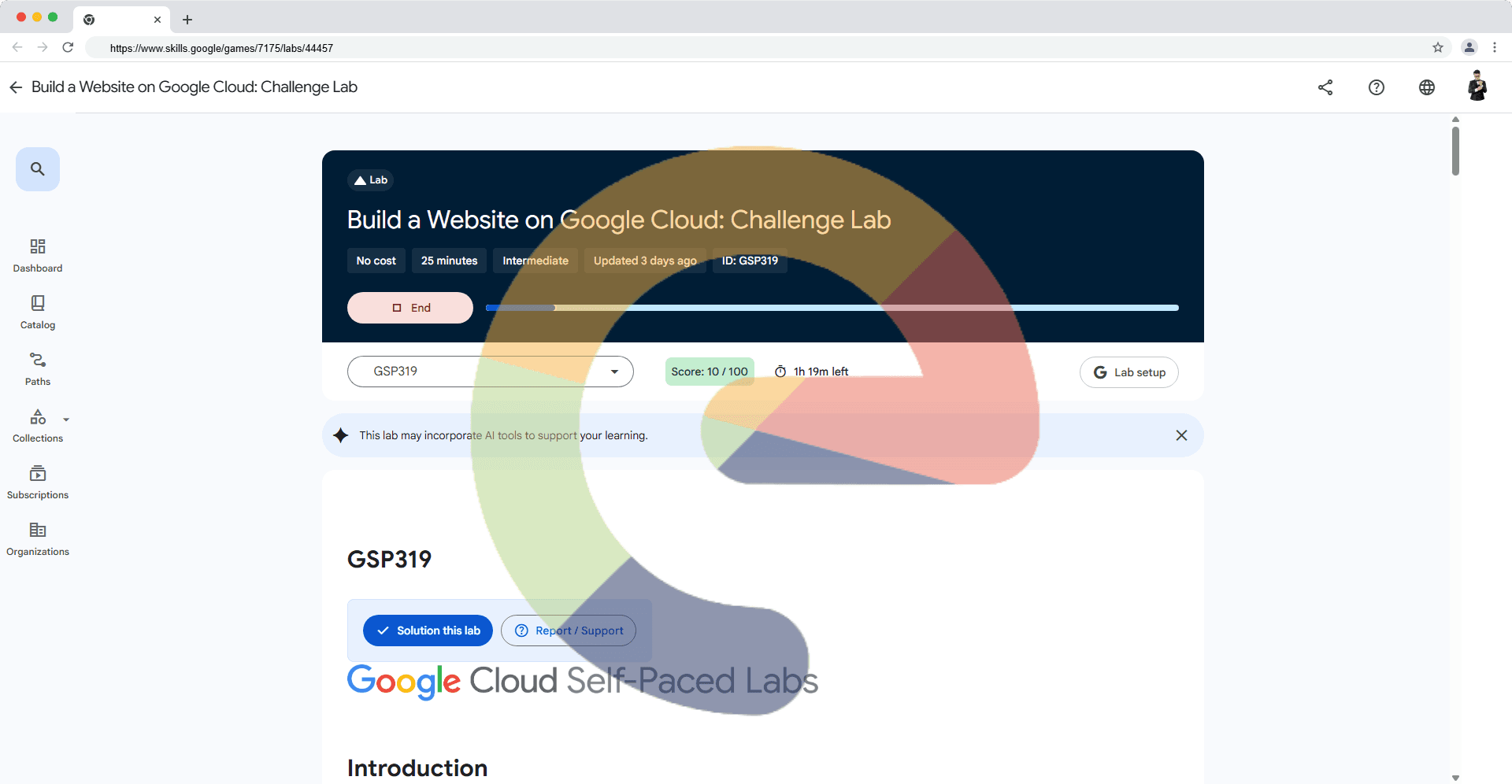Image resolution: width=1512 pixels, height=784 pixels.
Task: Bookmark this page with star icon
Action: [1438, 47]
